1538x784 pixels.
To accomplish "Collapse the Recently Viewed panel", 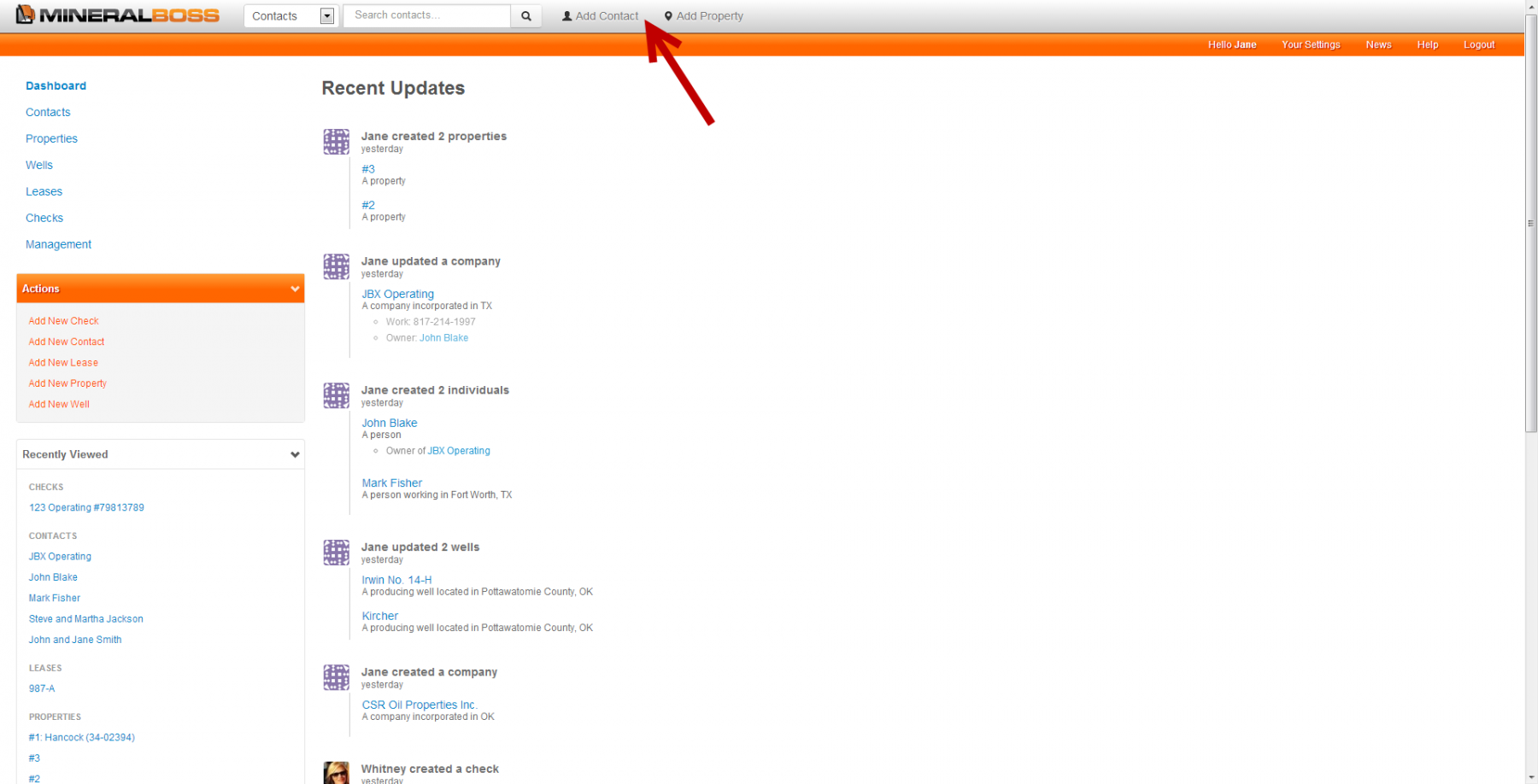I will coord(295,454).
